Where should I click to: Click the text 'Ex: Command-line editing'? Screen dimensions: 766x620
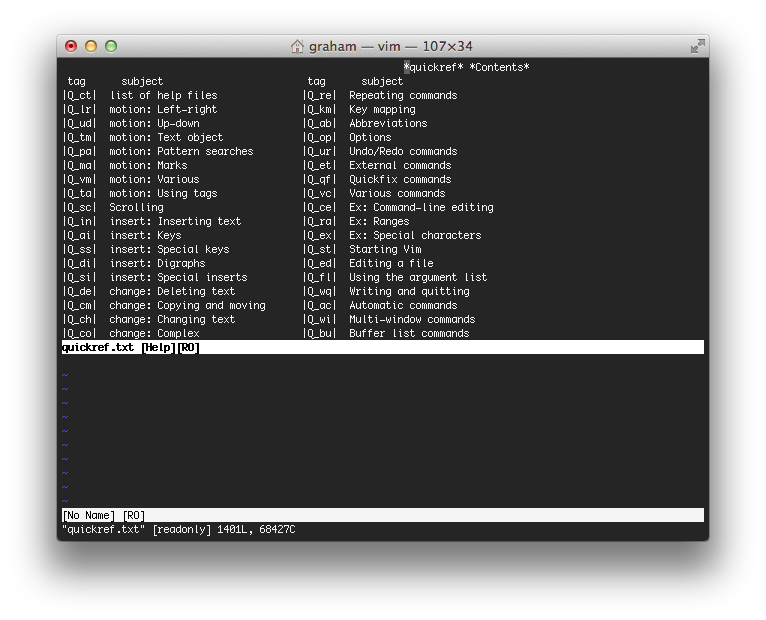(x=421, y=208)
